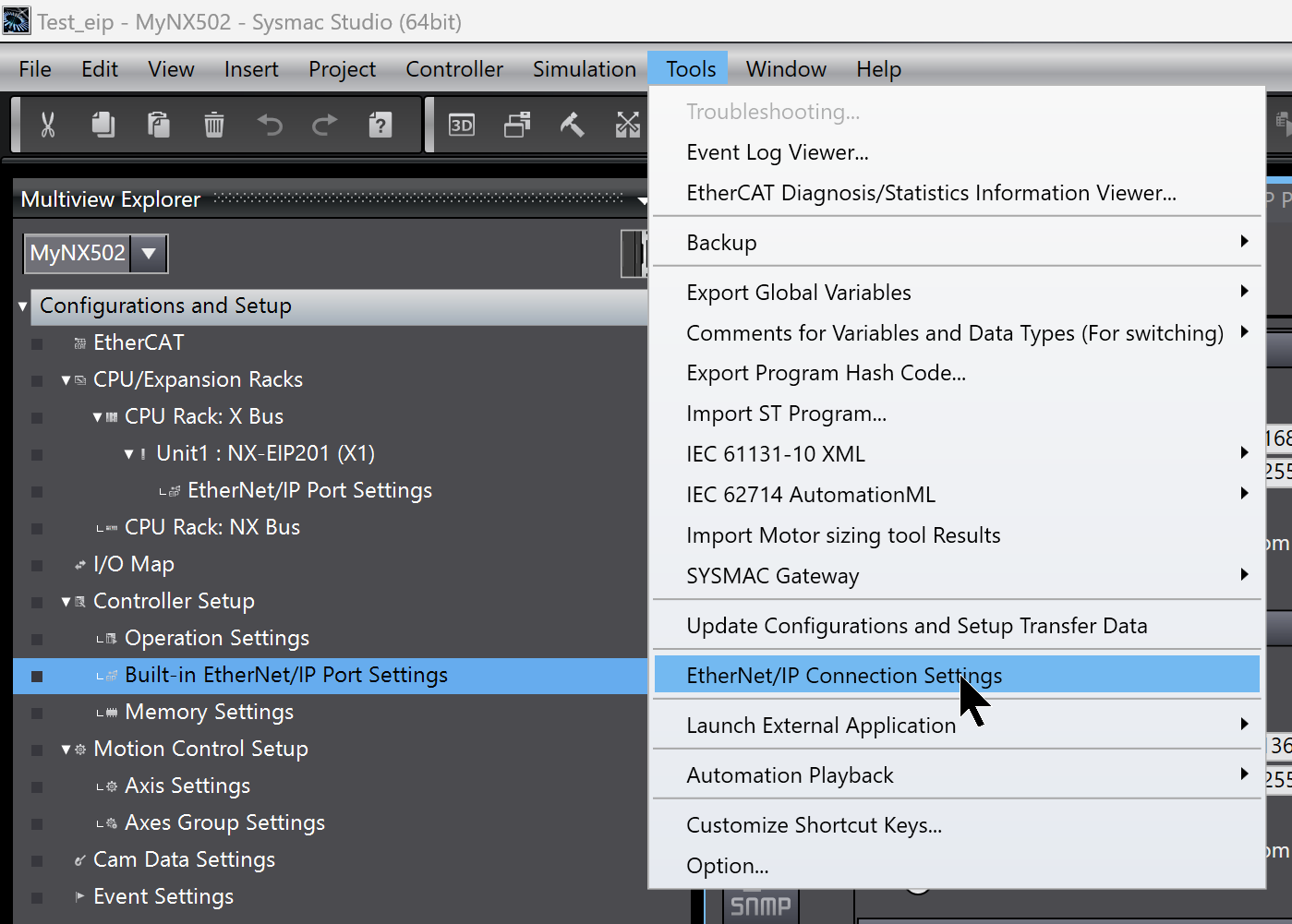Open the MyNX502 controller dropdown
Image resolution: width=1292 pixels, height=924 pixels.
(x=149, y=253)
